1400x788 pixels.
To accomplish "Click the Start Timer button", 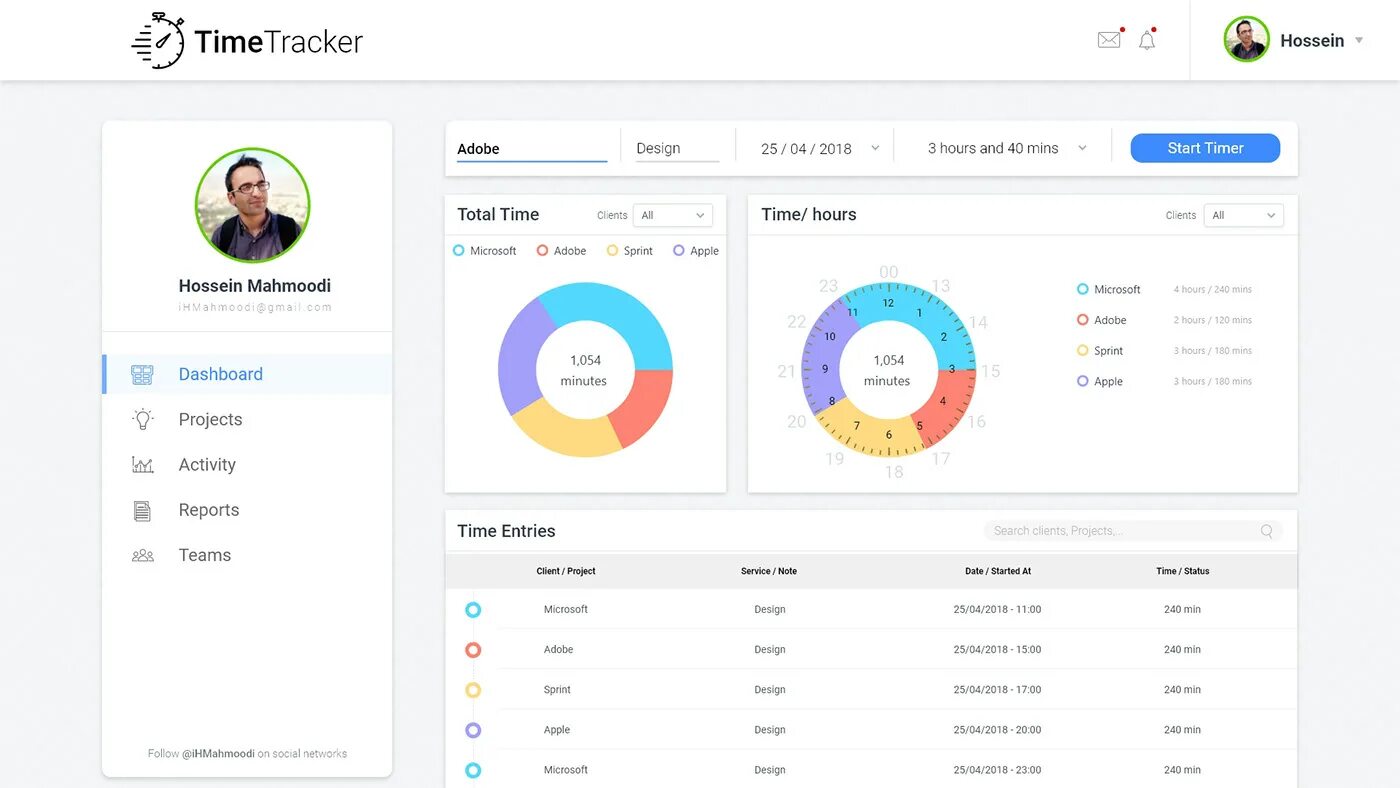I will click(x=1205, y=148).
